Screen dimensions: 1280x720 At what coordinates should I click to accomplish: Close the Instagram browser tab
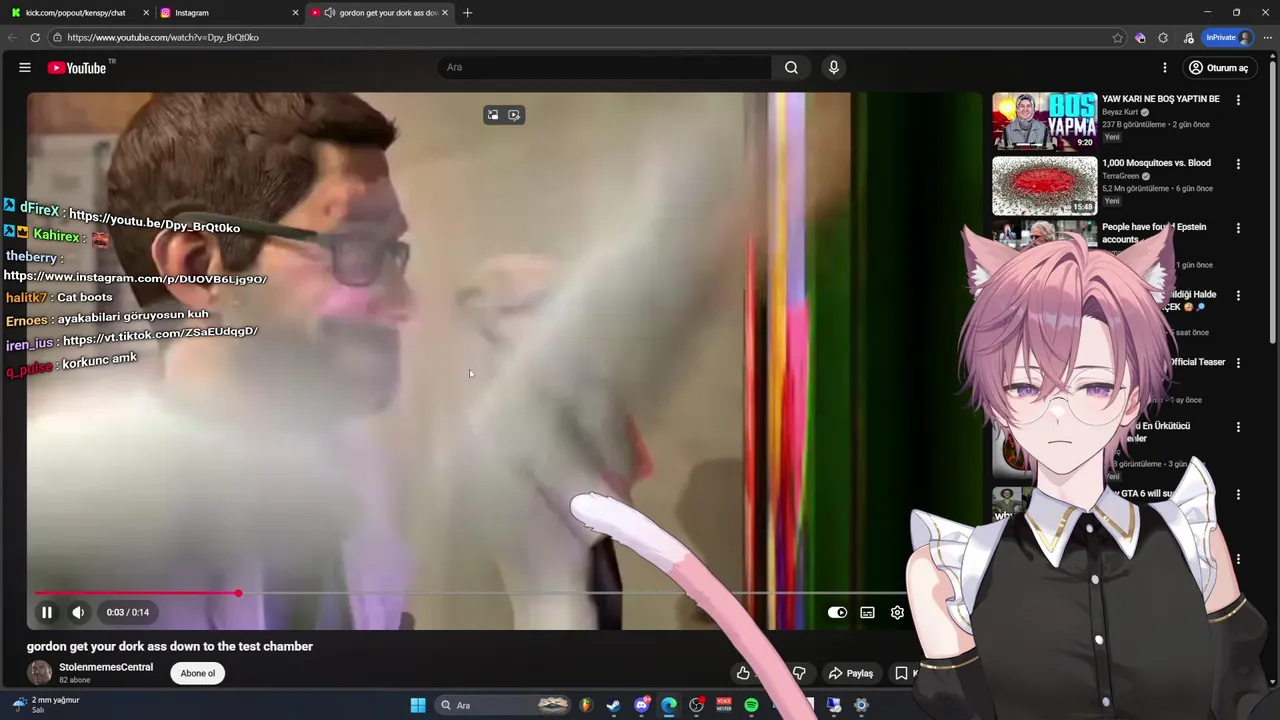pos(295,12)
